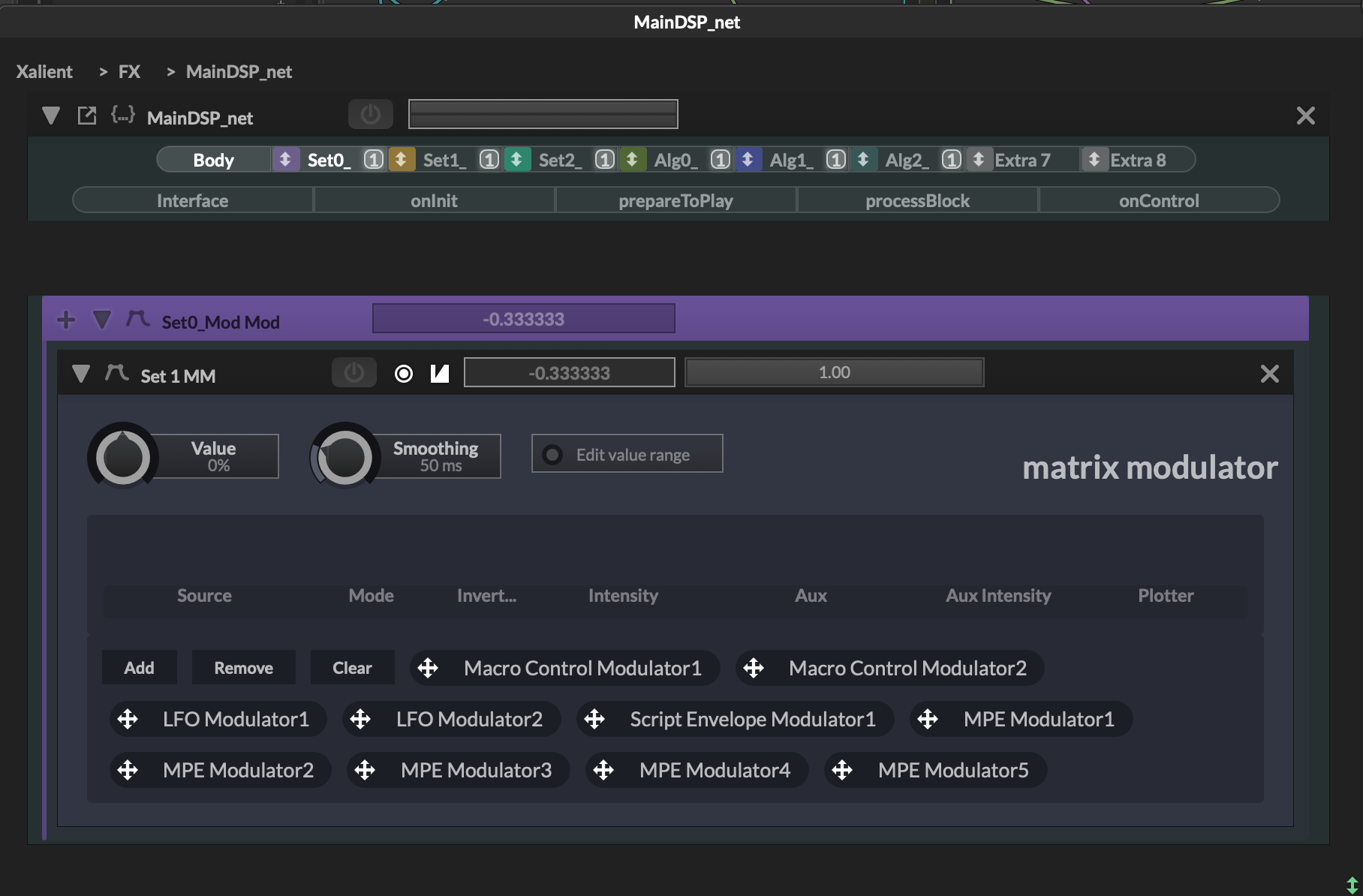The image size is (1363, 896).
Task: Collapse the MainDSP_net panel with its disclosure triangle
Action: coord(50,116)
